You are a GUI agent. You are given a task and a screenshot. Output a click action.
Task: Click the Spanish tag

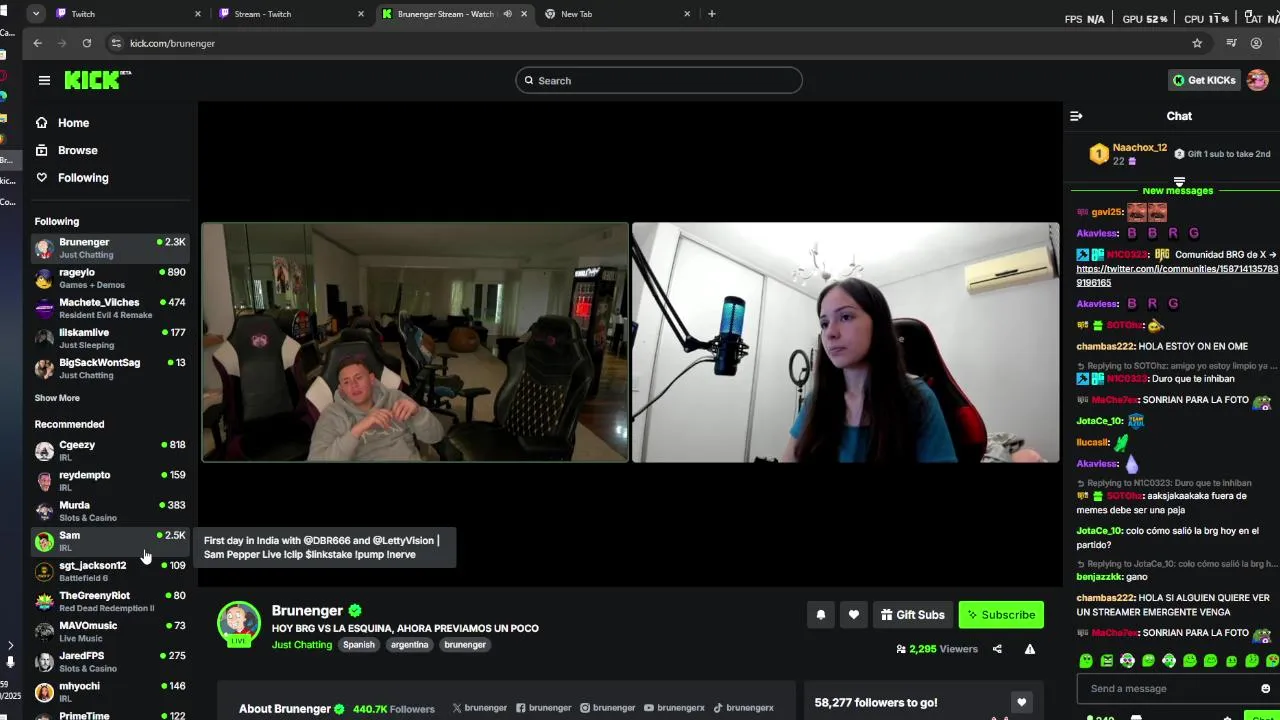[x=359, y=645]
